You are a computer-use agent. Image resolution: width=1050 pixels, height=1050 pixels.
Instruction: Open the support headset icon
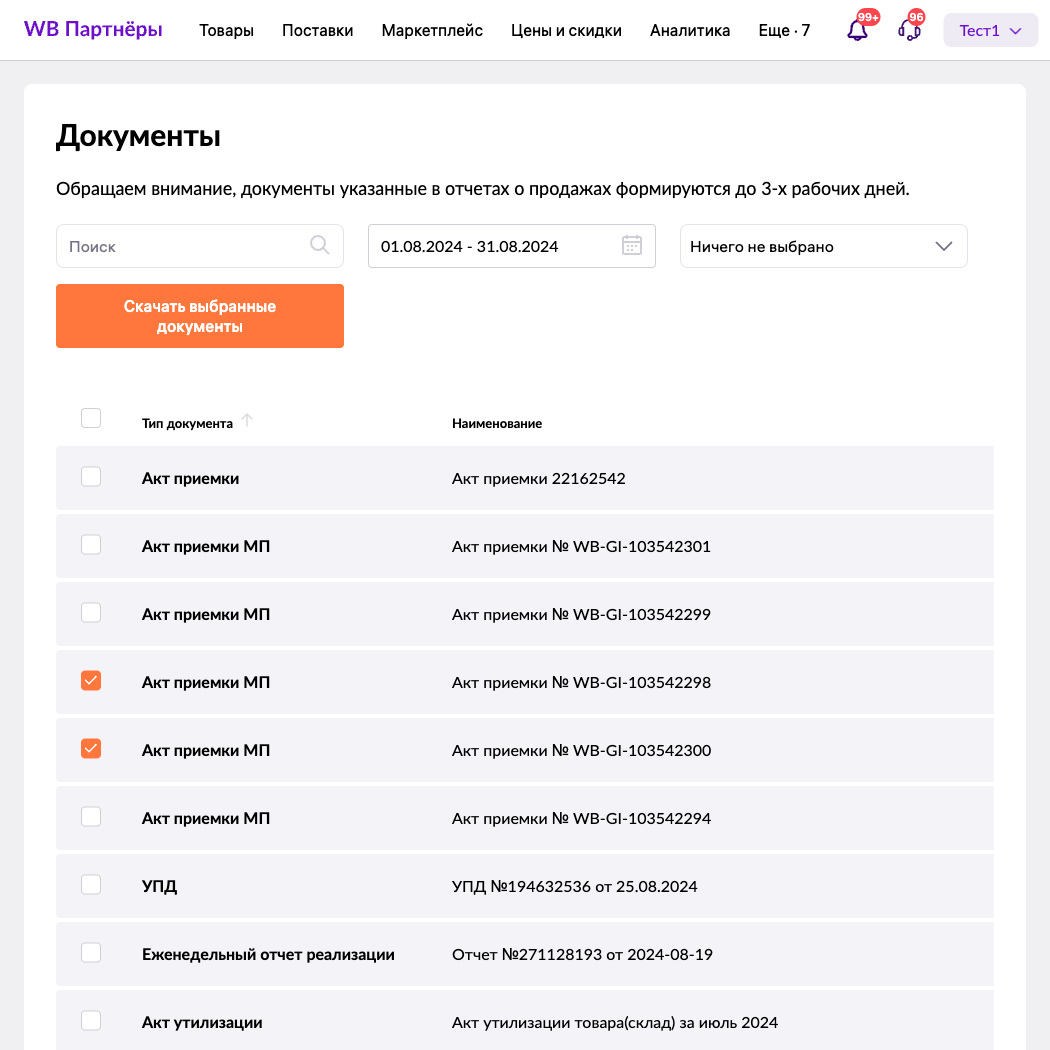click(x=909, y=30)
